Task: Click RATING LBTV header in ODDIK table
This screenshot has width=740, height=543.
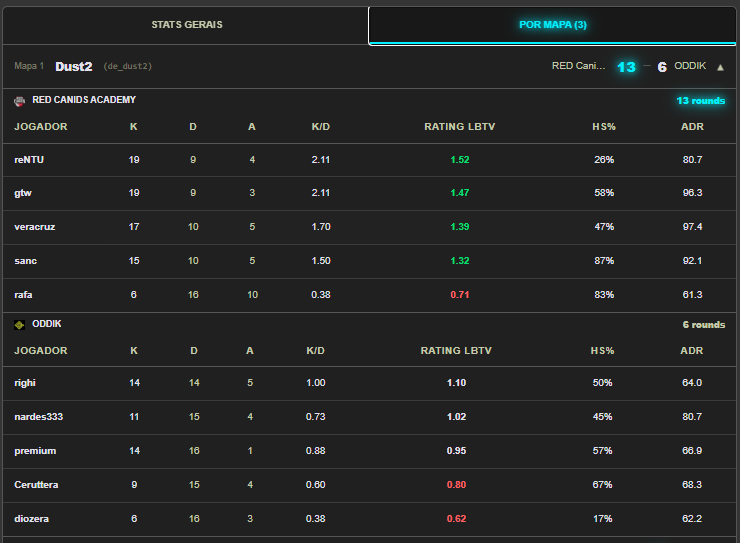Action: [x=456, y=351]
